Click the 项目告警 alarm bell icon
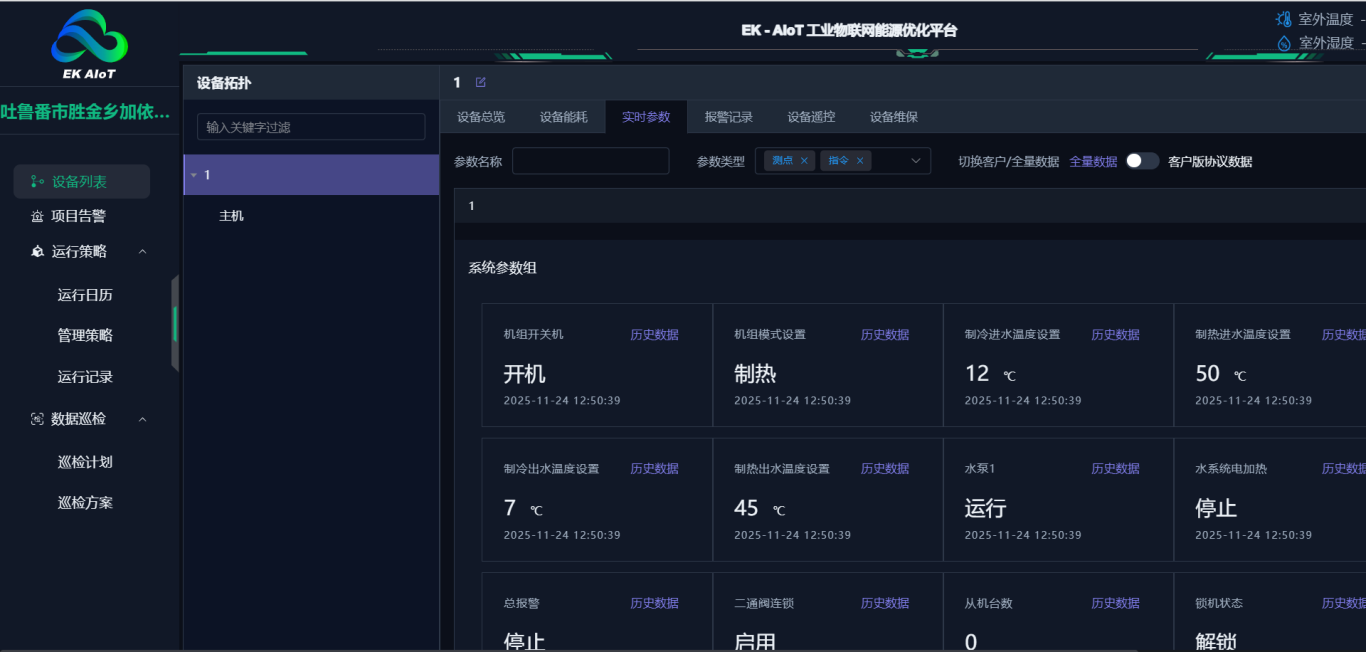This screenshot has width=1366, height=652. tap(37, 216)
